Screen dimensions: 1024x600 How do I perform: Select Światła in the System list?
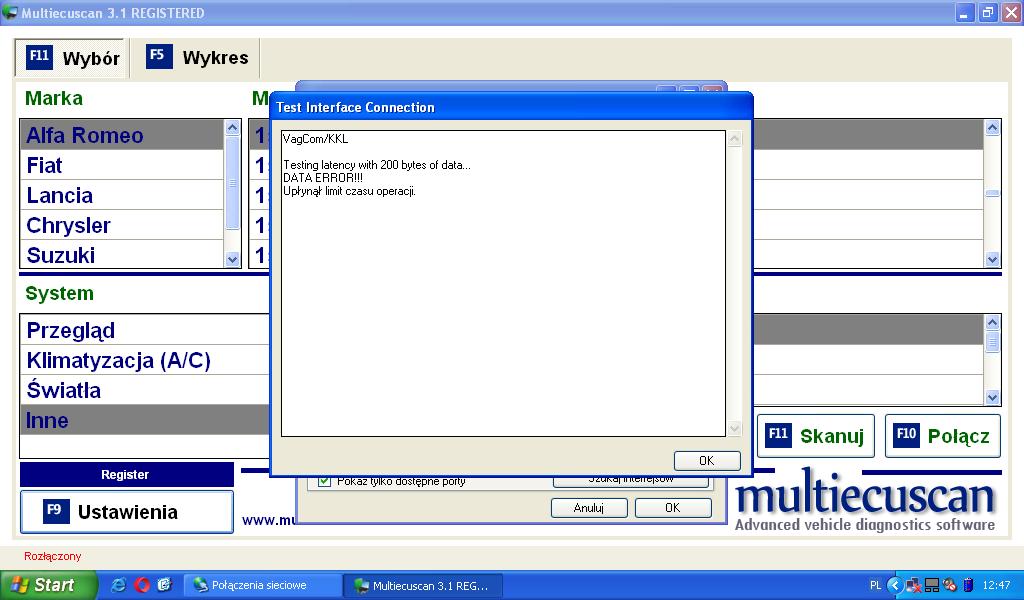pos(145,390)
